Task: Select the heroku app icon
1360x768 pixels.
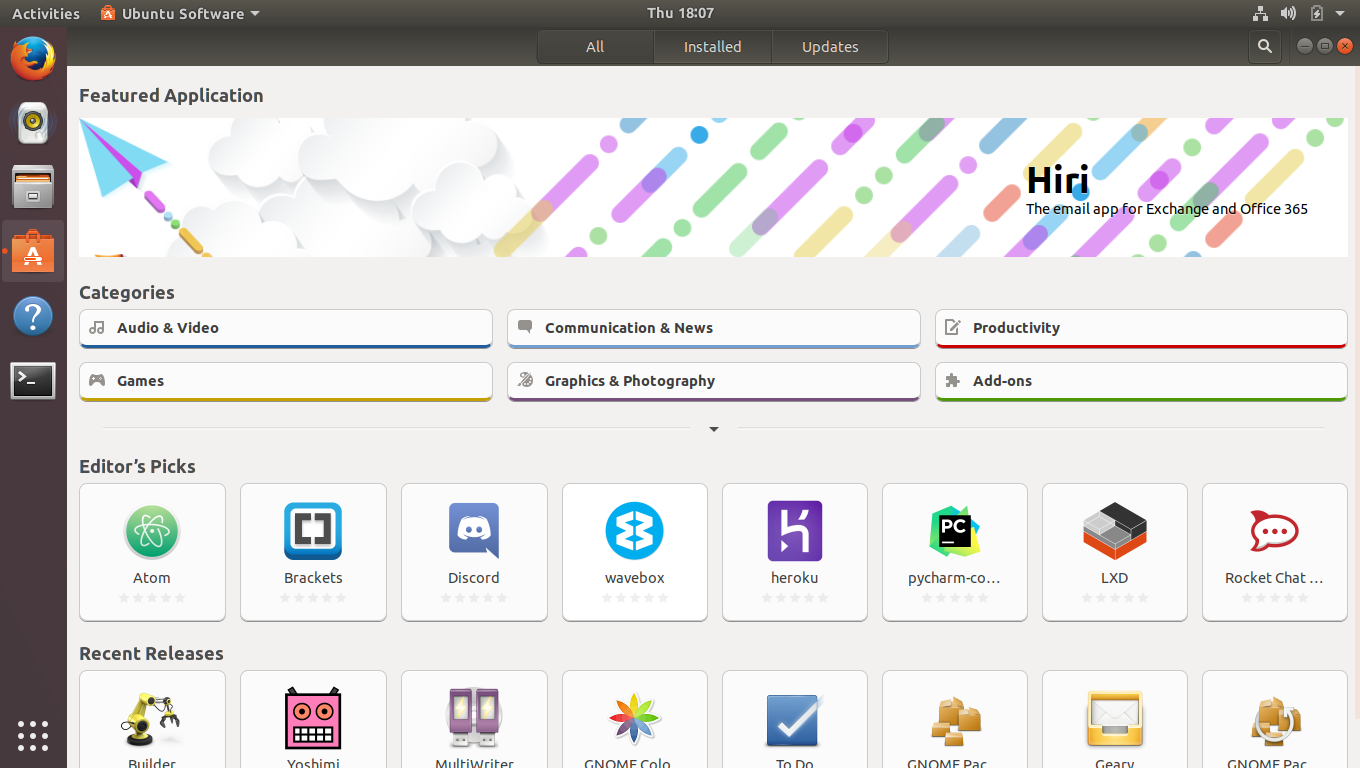Action: click(x=795, y=531)
